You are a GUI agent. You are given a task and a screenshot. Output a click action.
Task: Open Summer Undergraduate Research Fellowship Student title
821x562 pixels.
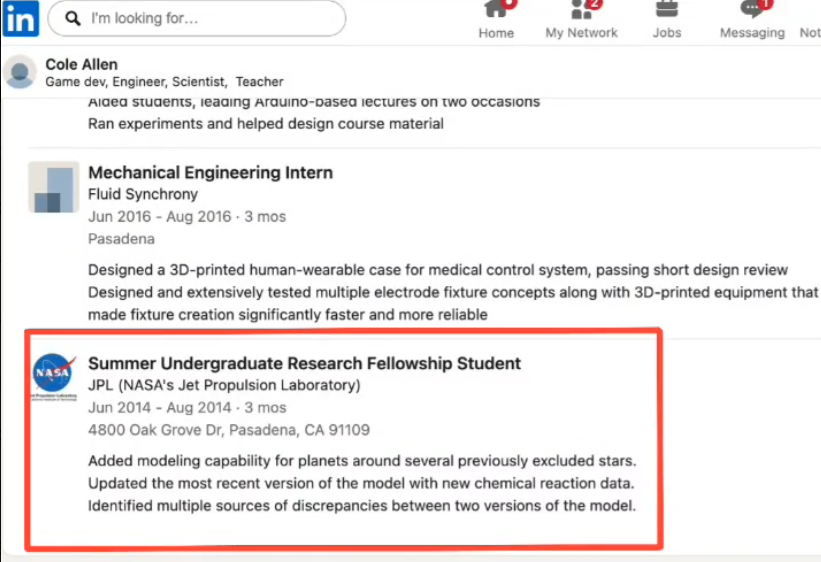tap(304, 363)
